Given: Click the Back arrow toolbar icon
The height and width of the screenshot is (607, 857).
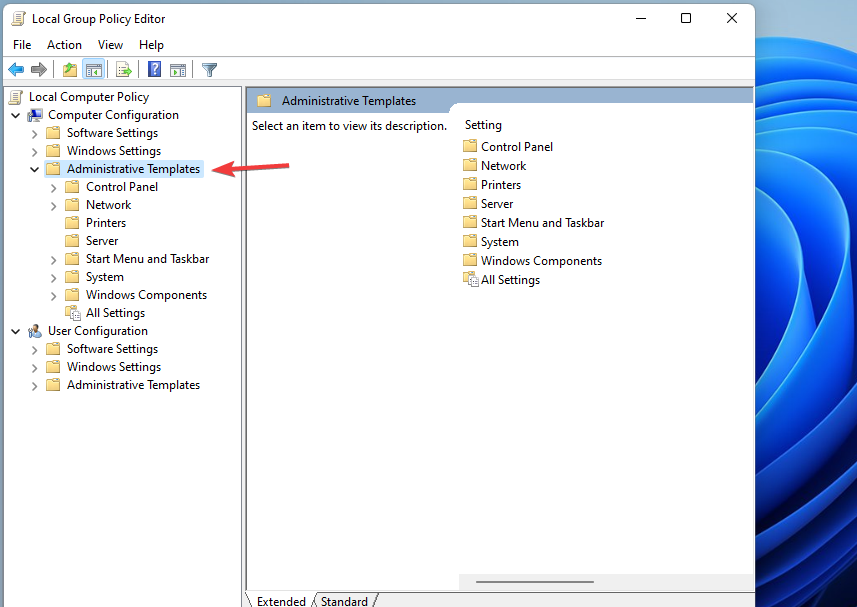Looking at the screenshot, I should coord(16,69).
